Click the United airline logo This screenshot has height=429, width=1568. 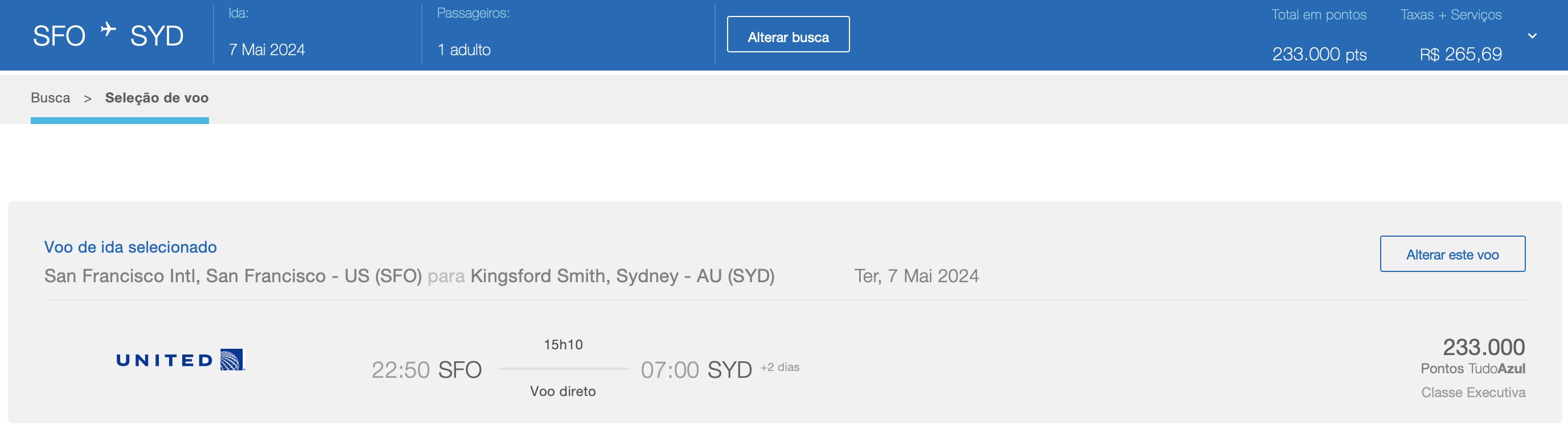180,360
